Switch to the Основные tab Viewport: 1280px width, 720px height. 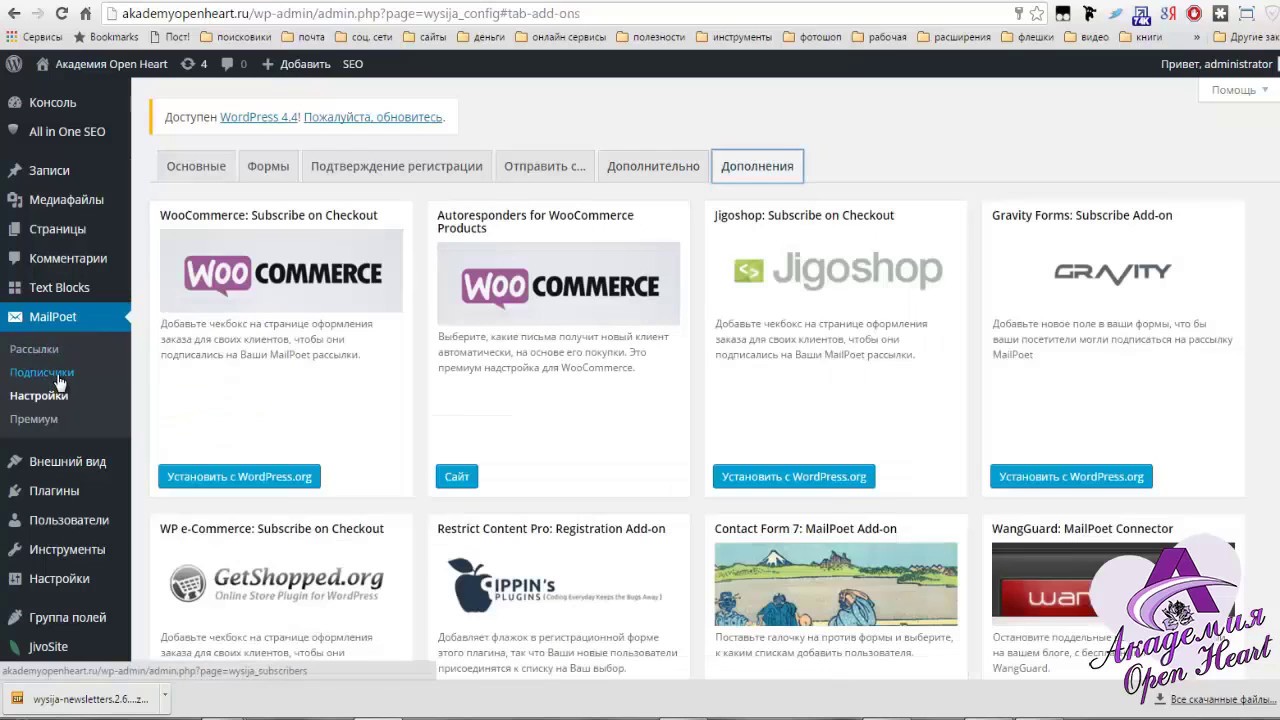pyautogui.click(x=196, y=166)
